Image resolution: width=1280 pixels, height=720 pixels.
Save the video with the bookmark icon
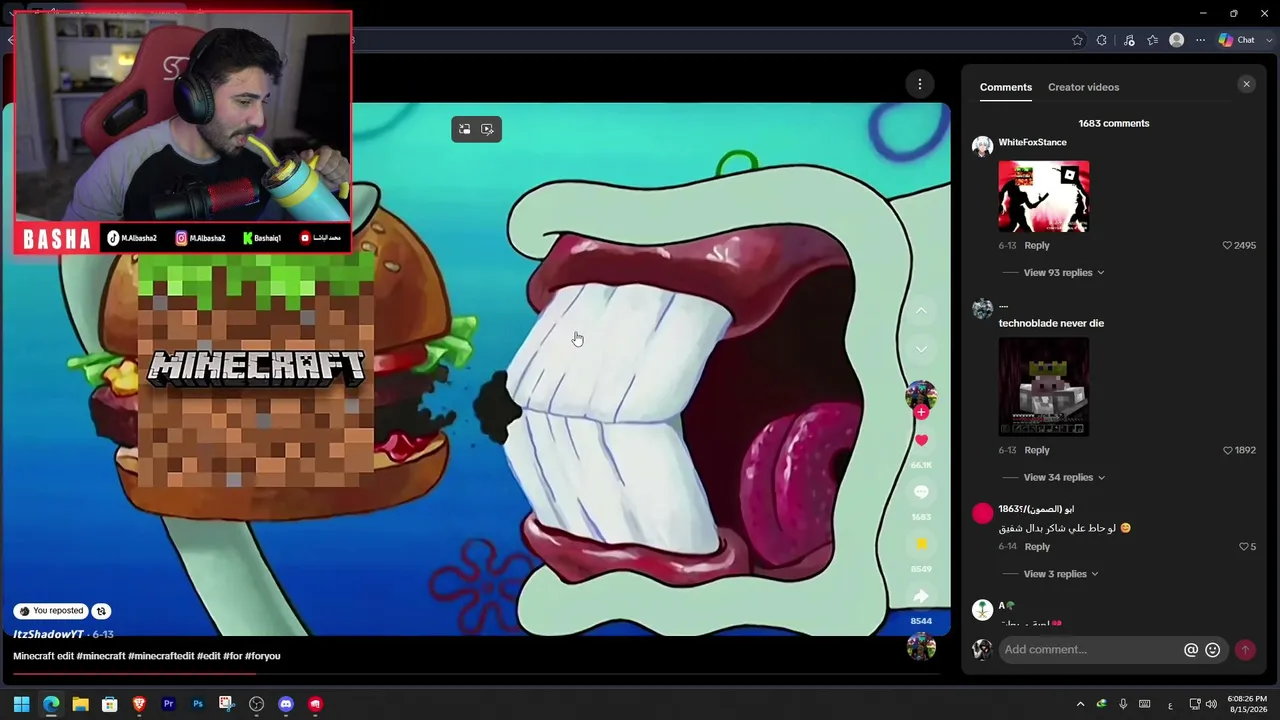pyautogui.click(x=921, y=544)
